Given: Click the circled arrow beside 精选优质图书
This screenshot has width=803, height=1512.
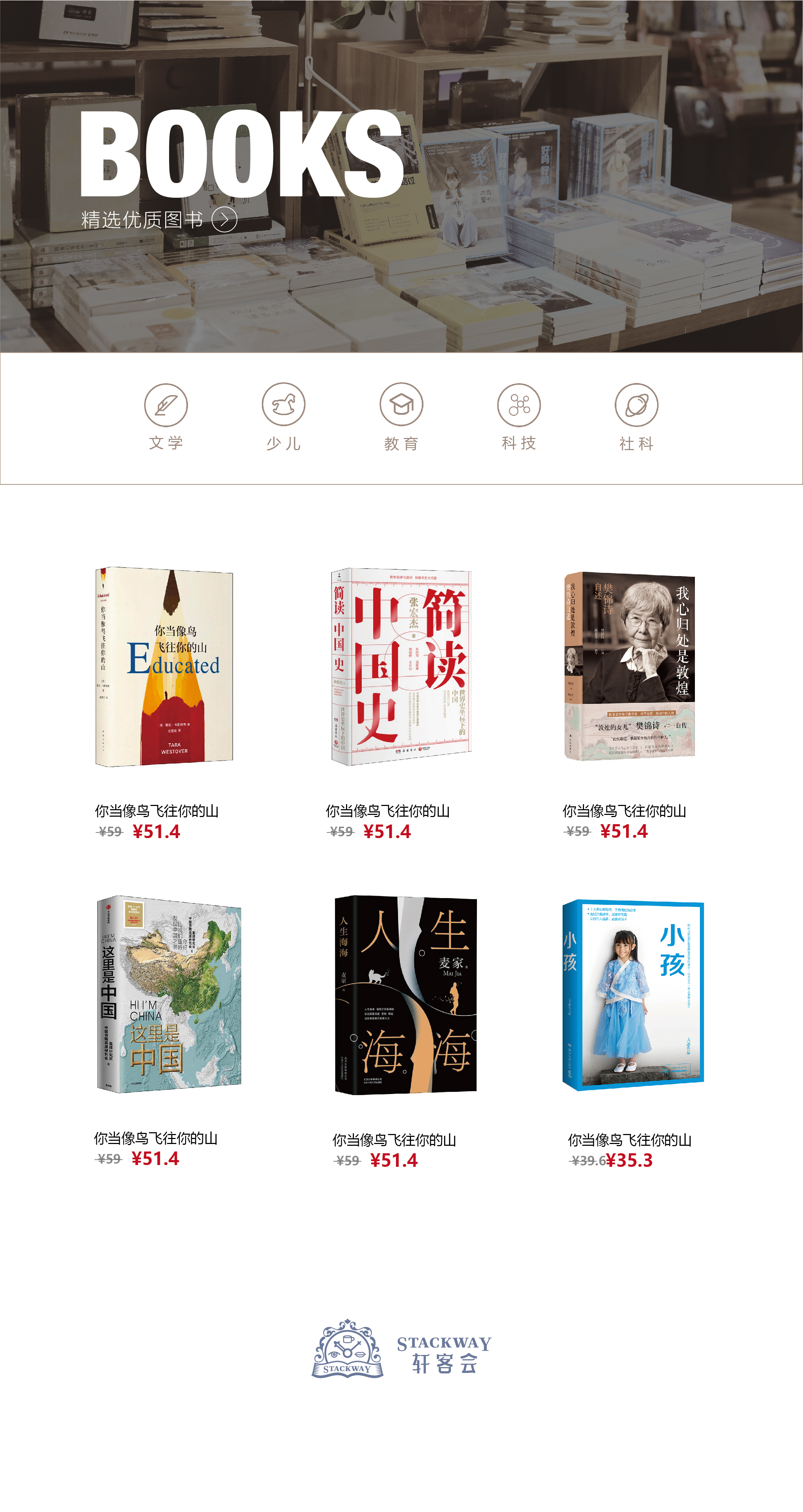Looking at the screenshot, I should [224, 220].
